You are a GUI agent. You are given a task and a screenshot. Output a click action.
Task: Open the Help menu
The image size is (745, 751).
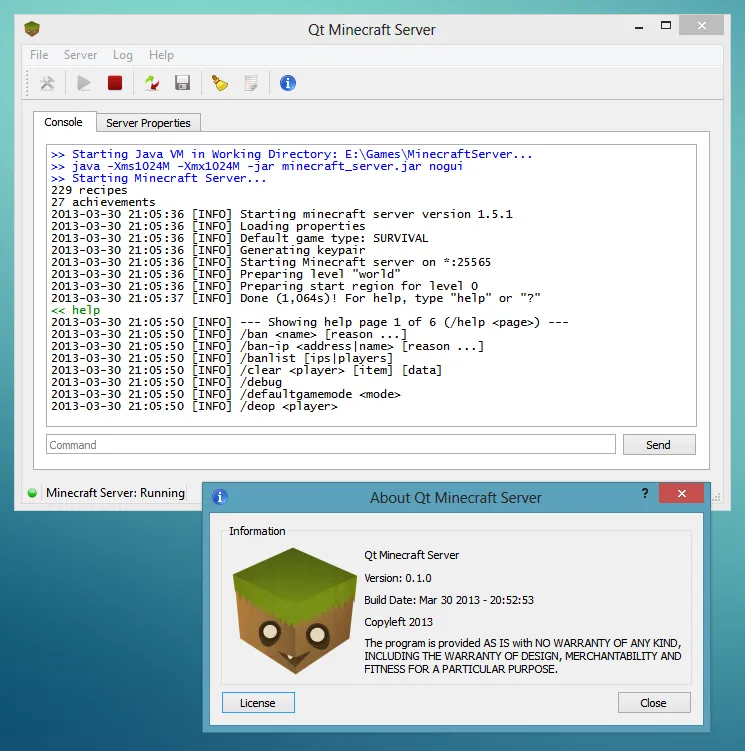tap(161, 55)
